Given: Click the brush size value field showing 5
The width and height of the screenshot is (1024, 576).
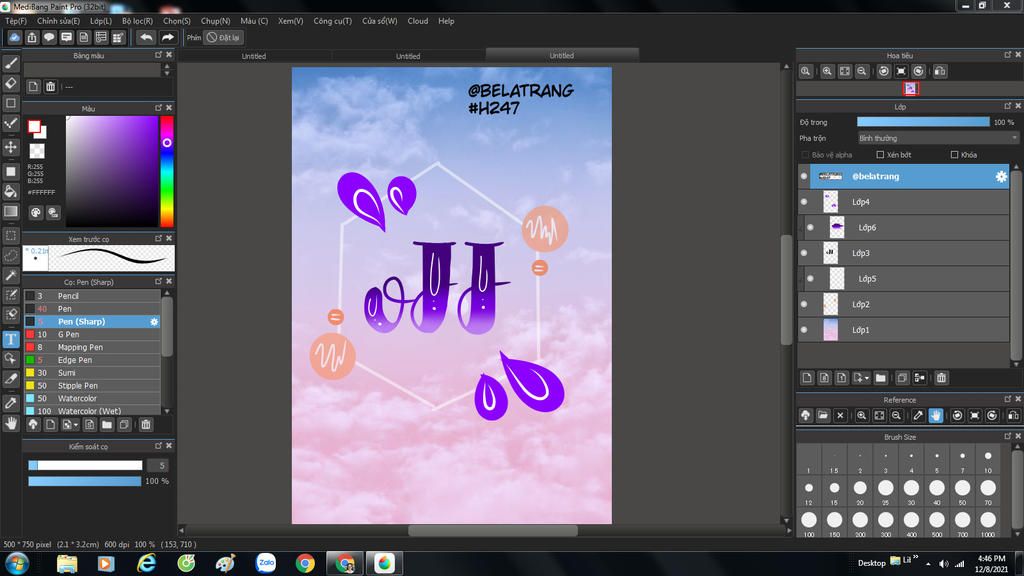Looking at the screenshot, I should point(159,466).
